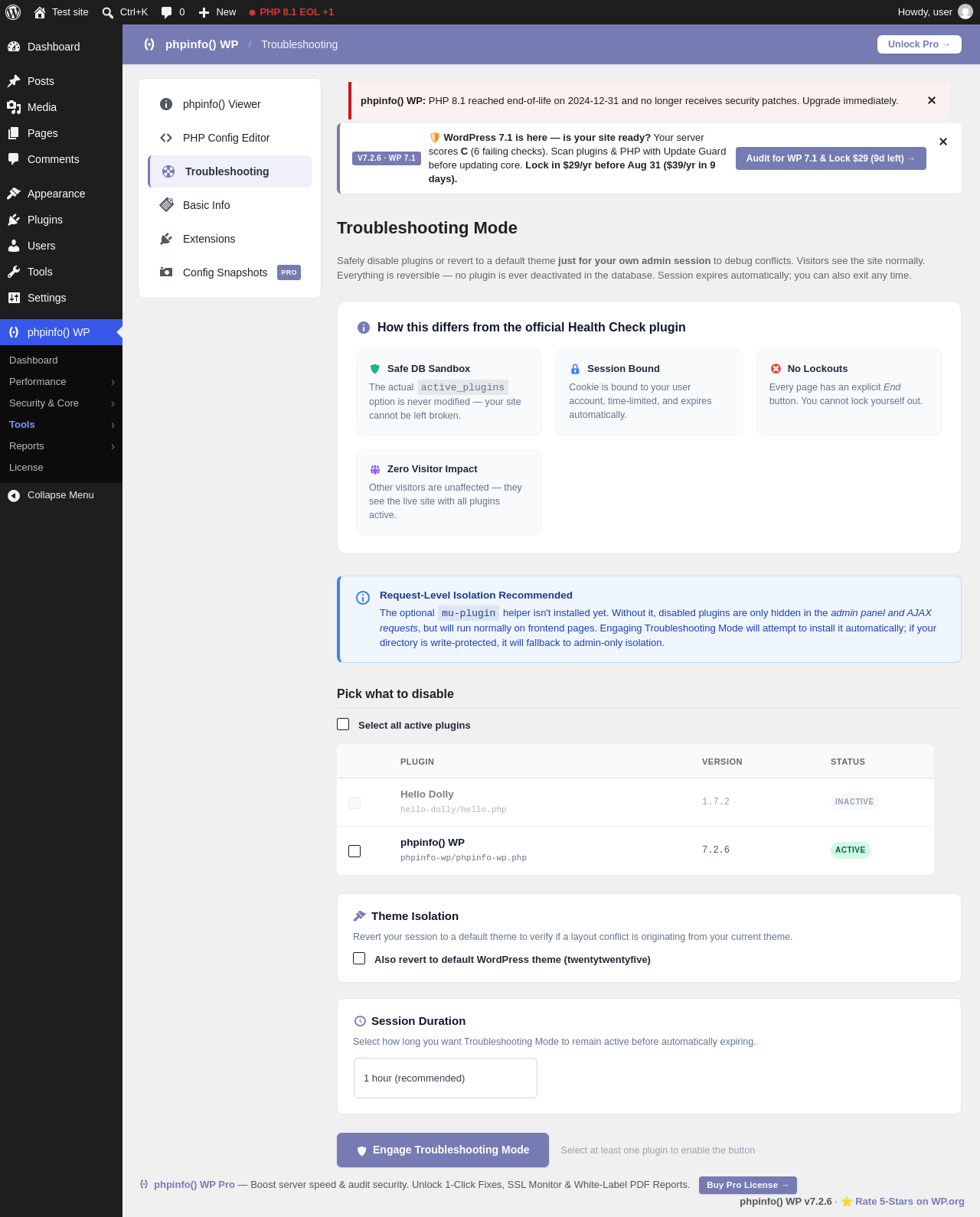
Task: Click the Session Bound lock icon
Action: tap(575, 369)
